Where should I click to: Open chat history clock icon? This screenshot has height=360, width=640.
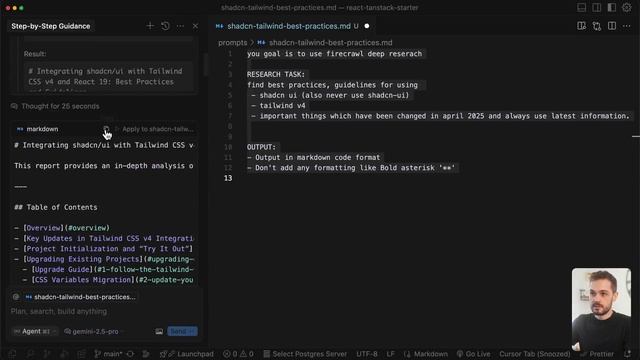pyautogui.click(x=165, y=26)
